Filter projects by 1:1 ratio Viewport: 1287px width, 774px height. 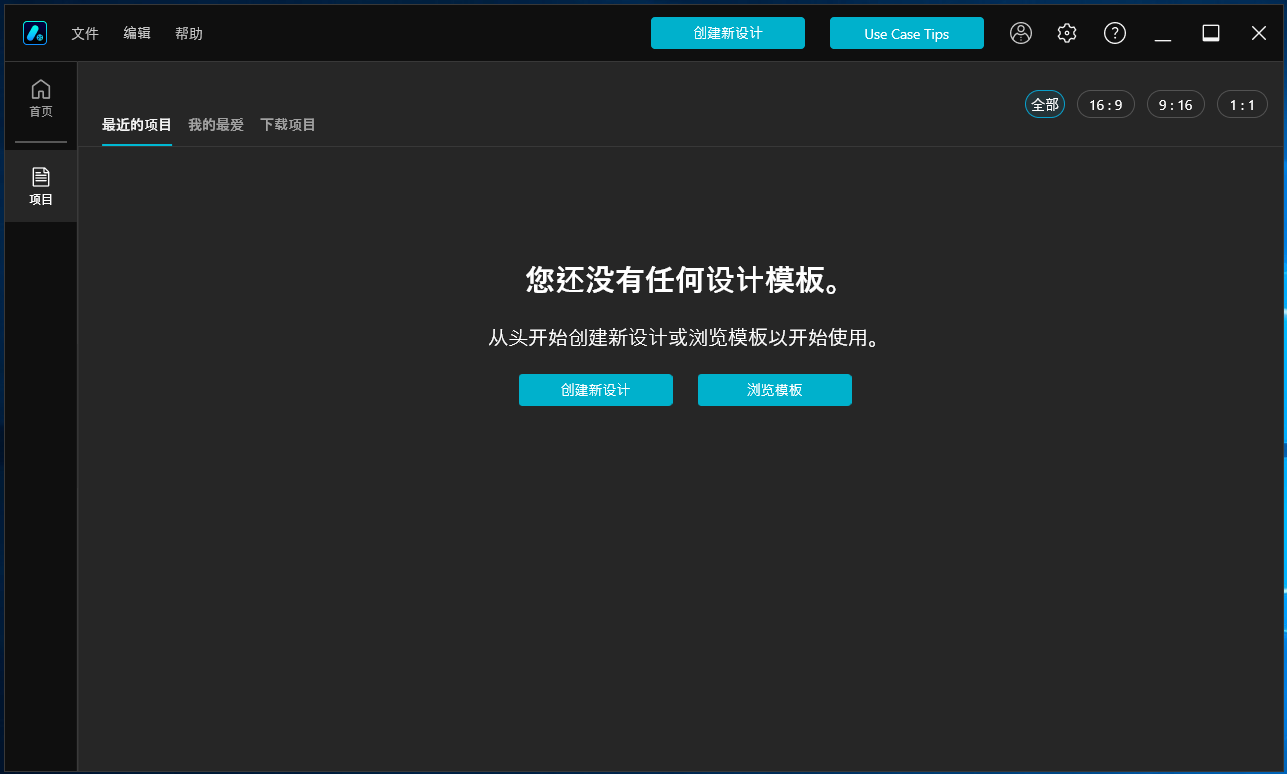pyautogui.click(x=1242, y=104)
